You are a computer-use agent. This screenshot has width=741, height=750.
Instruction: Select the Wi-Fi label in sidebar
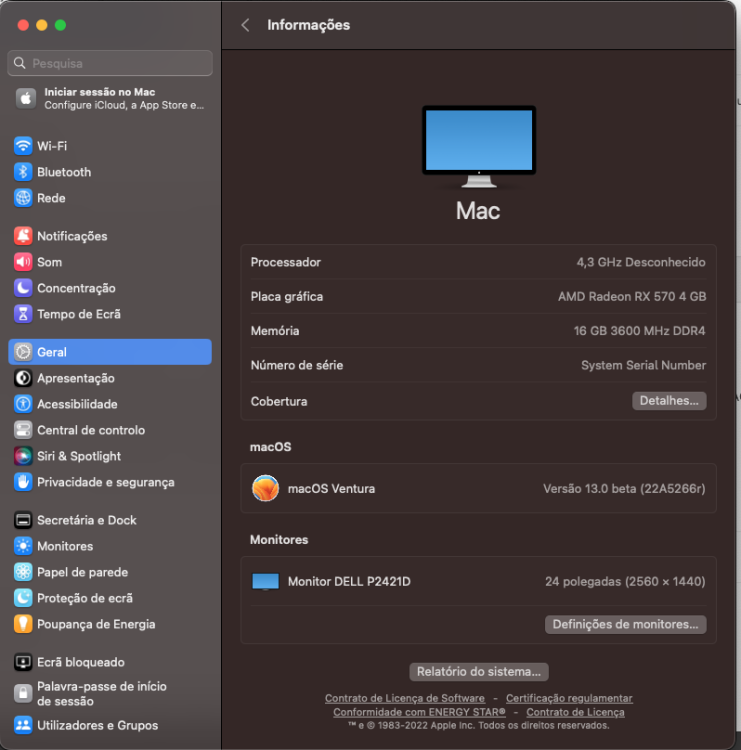coord(52,146)
